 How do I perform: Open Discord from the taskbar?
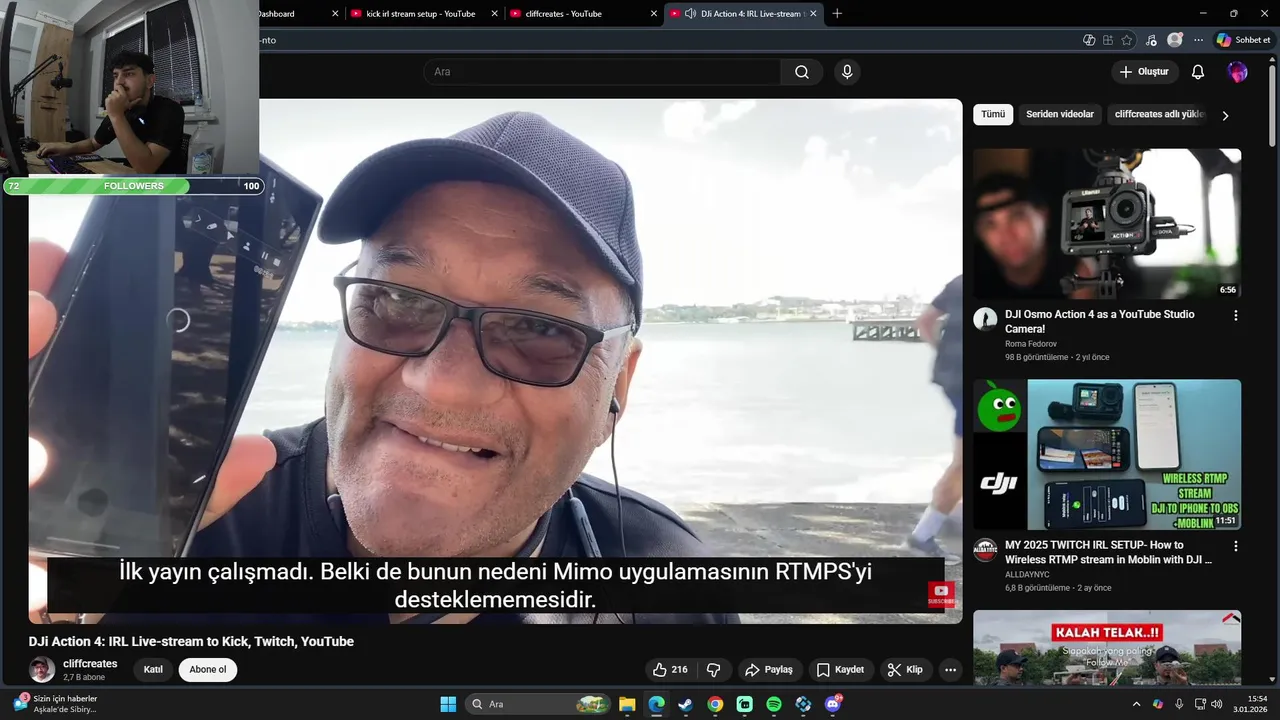[x=833, y=704]
